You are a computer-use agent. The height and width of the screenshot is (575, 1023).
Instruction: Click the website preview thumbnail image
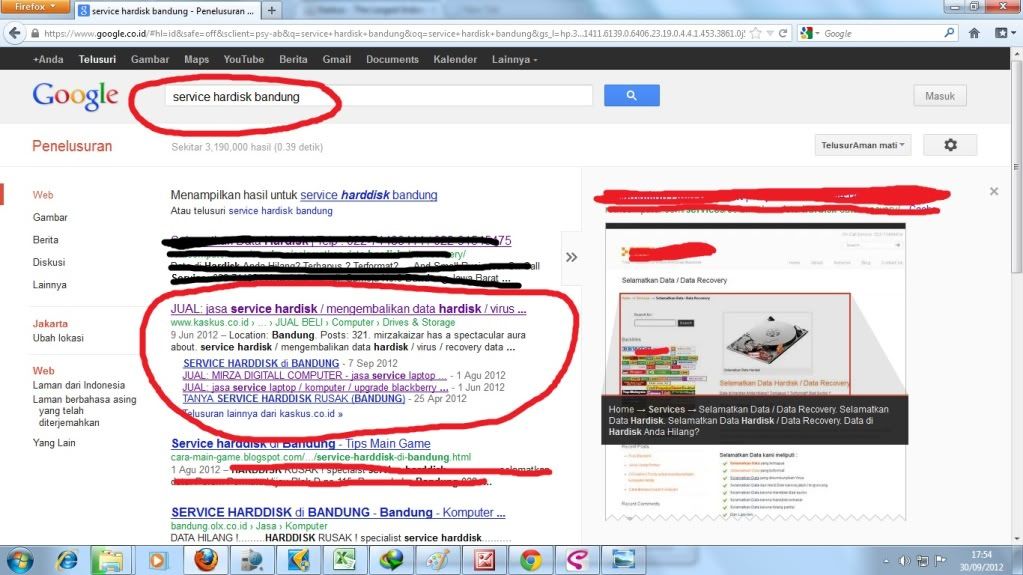(x=755, y=371)
